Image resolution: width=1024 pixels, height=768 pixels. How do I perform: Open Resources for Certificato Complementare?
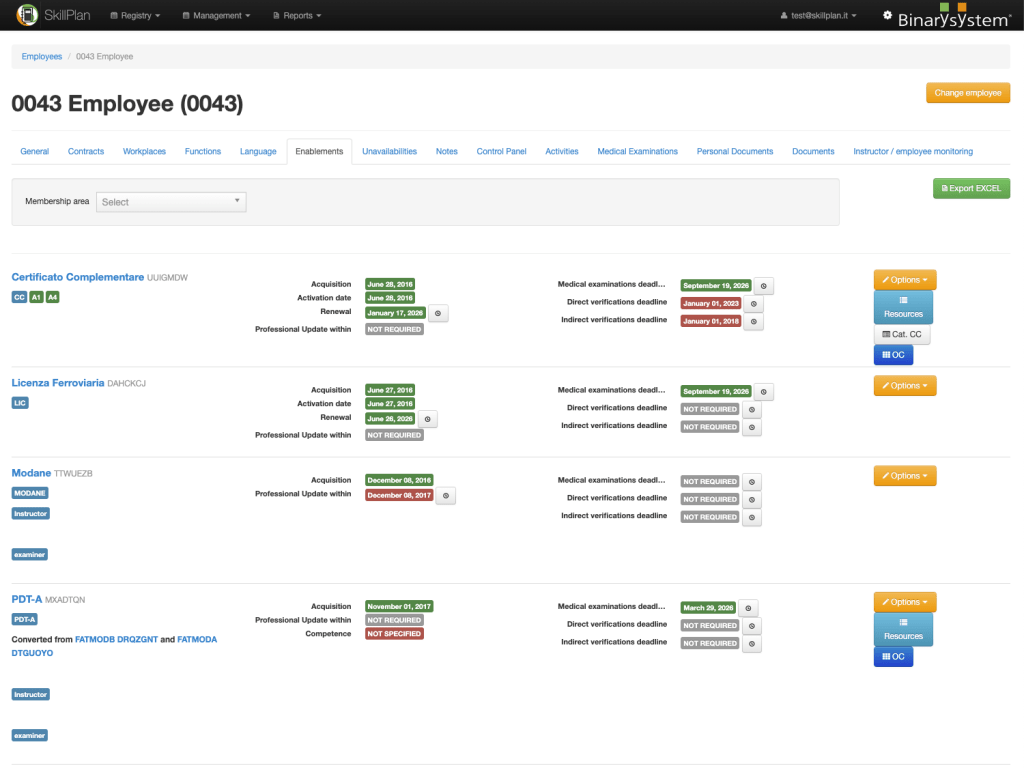pyautogui.click(x=903, y=307)
